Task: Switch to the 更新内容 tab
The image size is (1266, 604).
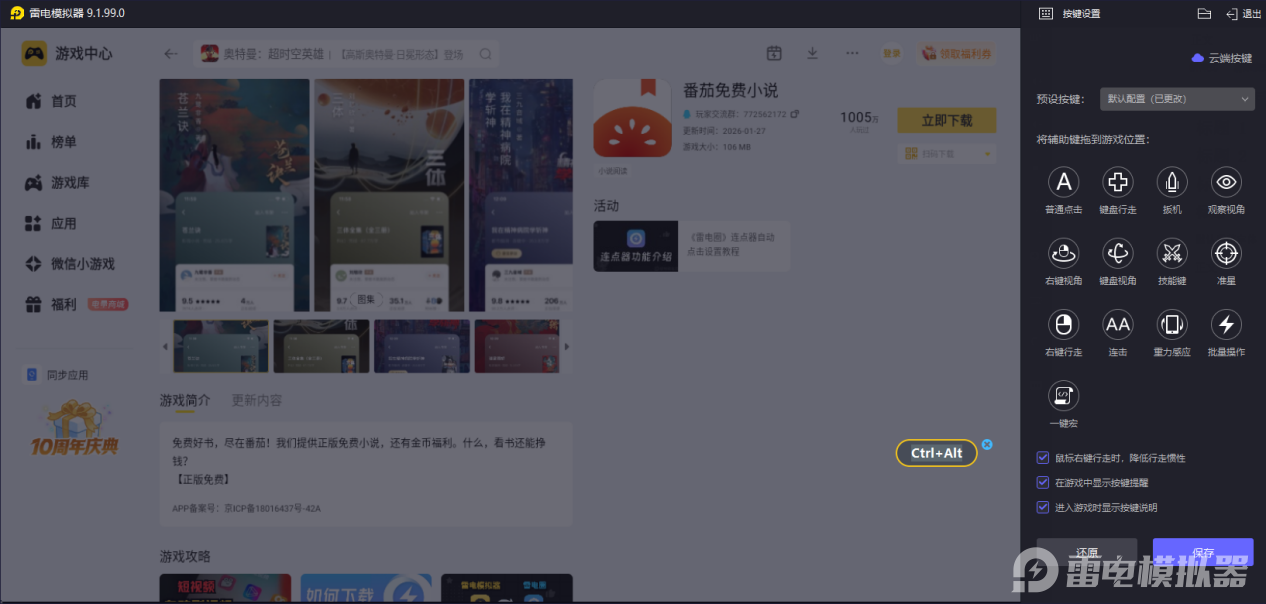Action: click(257, 400)
